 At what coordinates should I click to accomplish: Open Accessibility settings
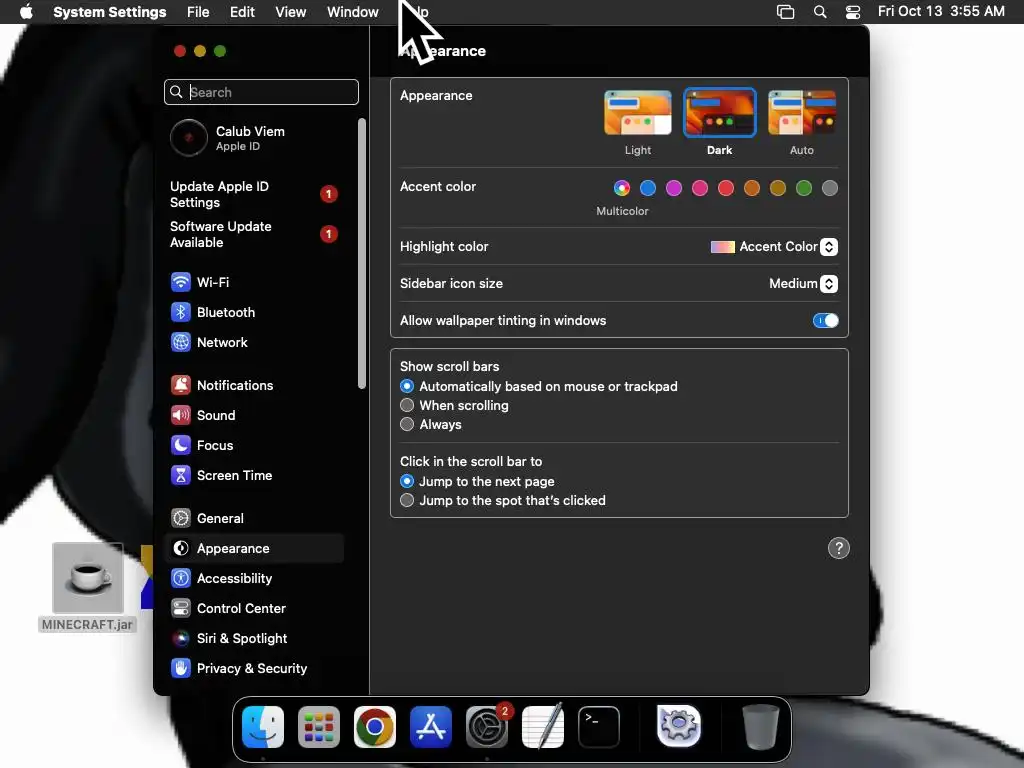[254, 579]
